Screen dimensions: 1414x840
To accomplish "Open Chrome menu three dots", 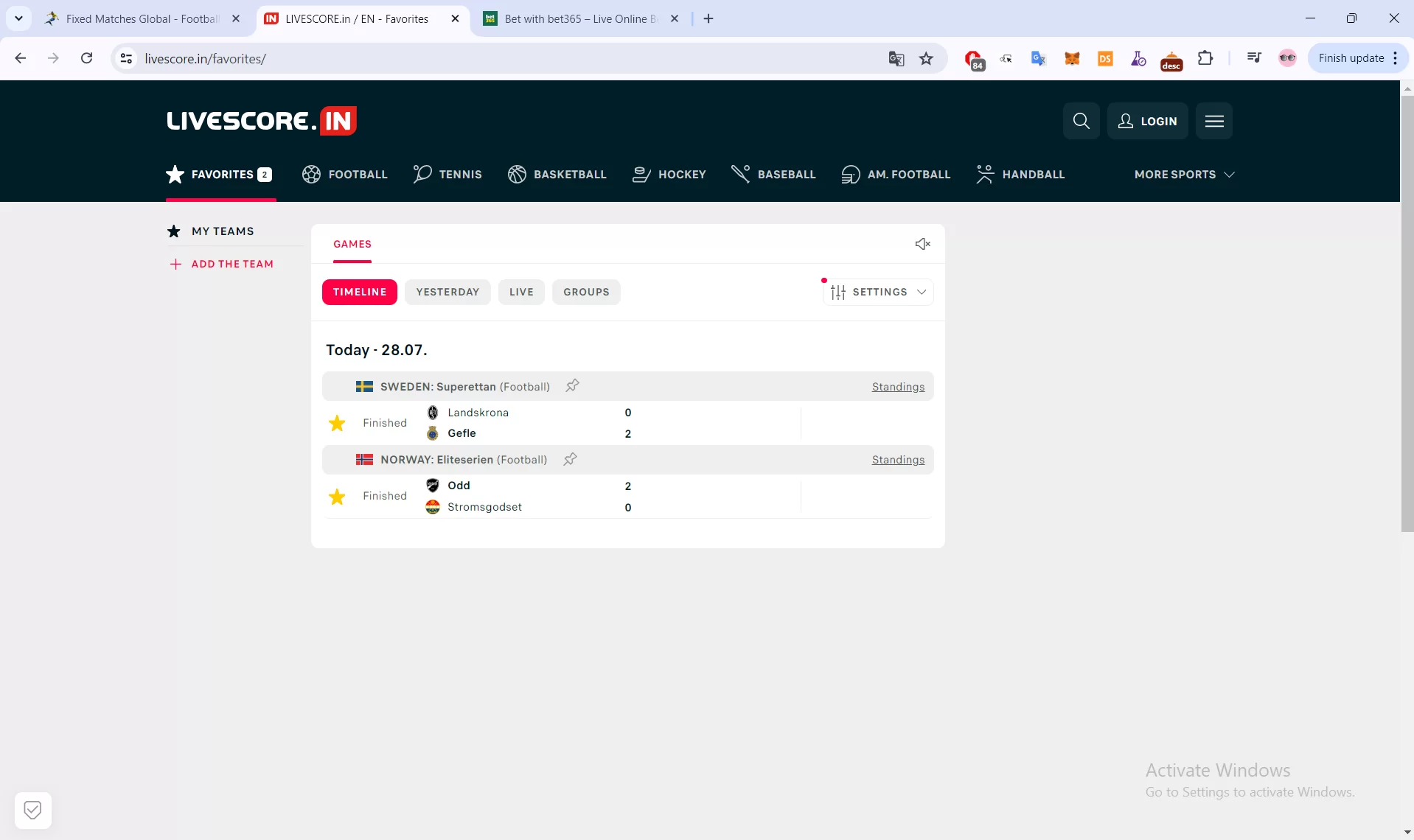I will [1396, 58].
